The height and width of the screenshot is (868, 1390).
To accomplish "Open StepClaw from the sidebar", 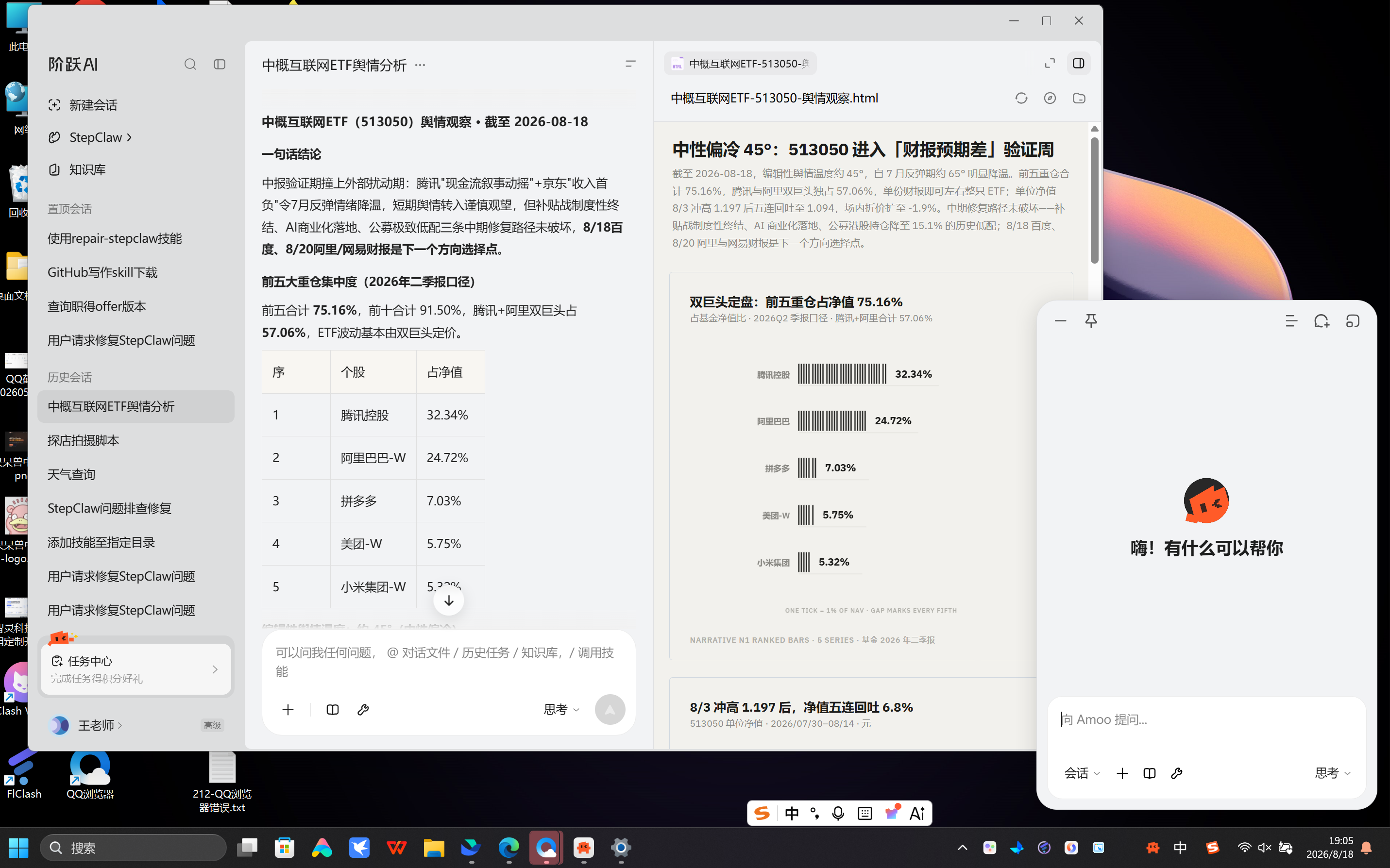I will point(90,137).
